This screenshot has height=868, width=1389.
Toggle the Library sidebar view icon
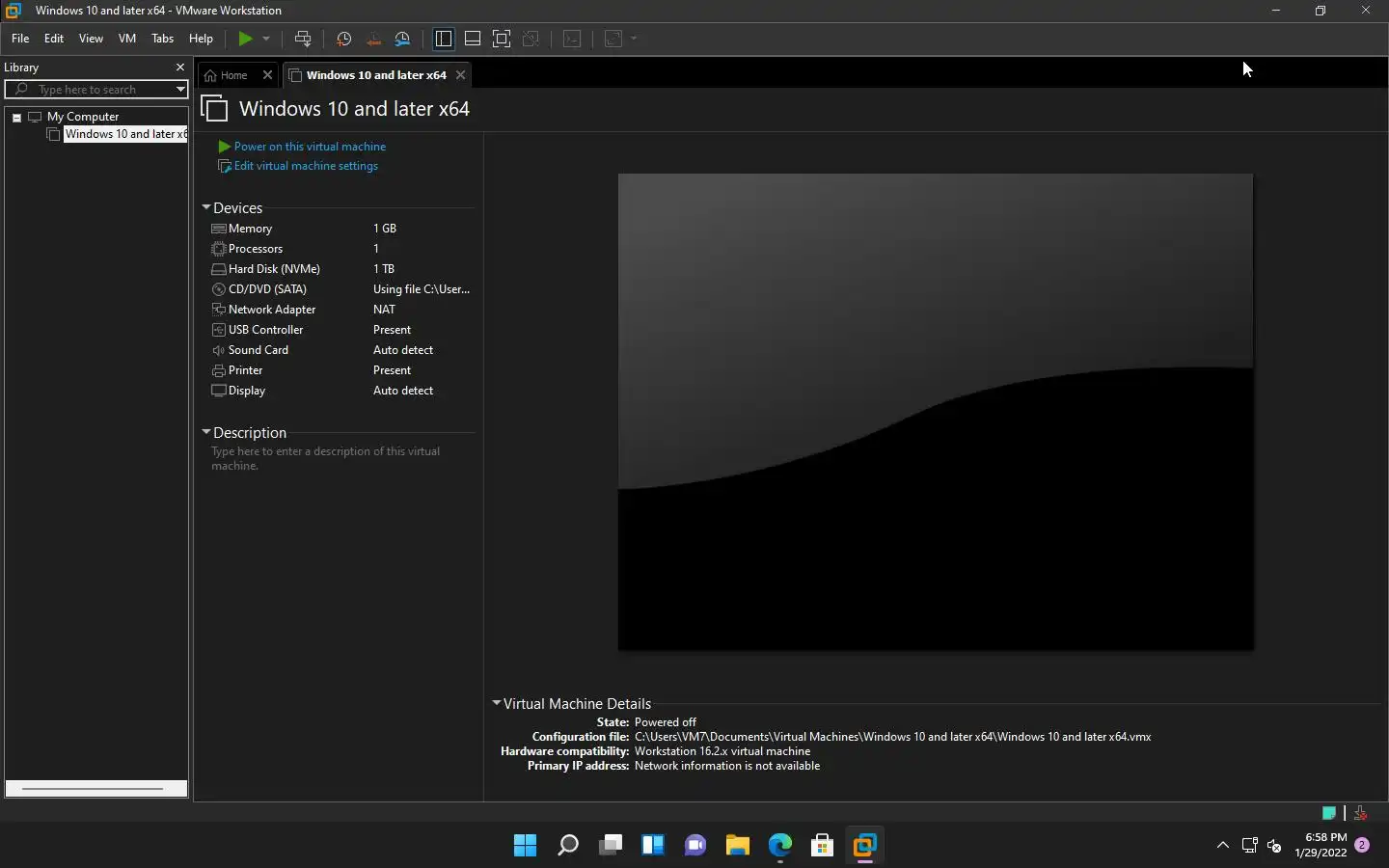(x=444, y=39)
